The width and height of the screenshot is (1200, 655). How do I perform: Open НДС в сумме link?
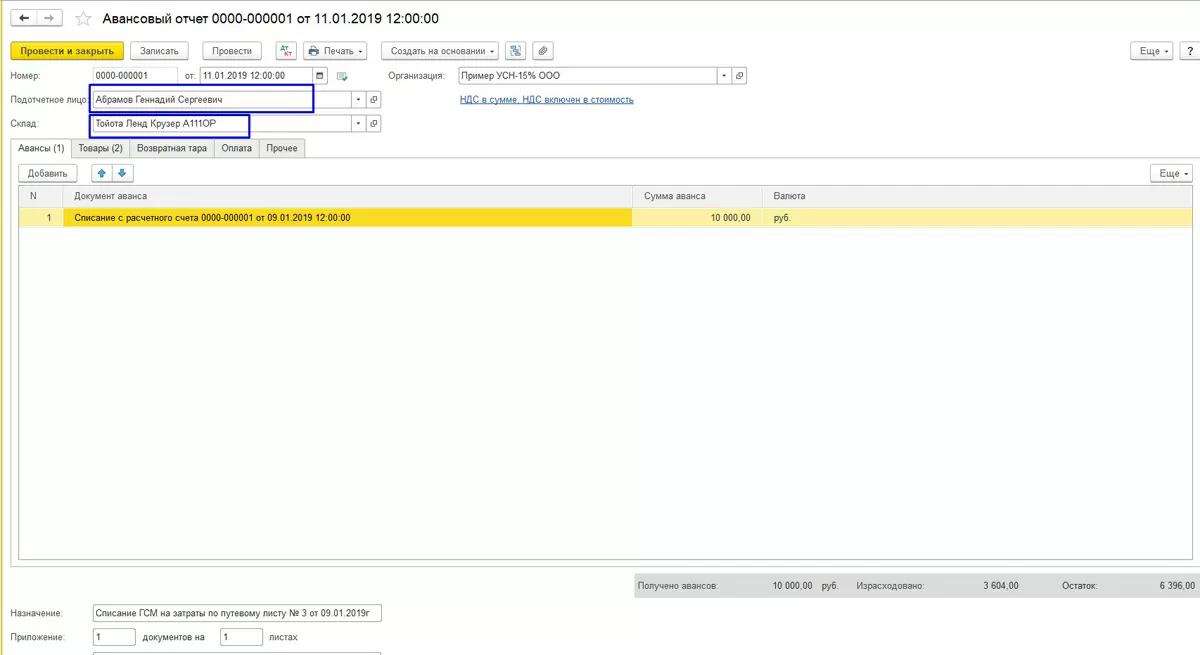tap(546, 99)
